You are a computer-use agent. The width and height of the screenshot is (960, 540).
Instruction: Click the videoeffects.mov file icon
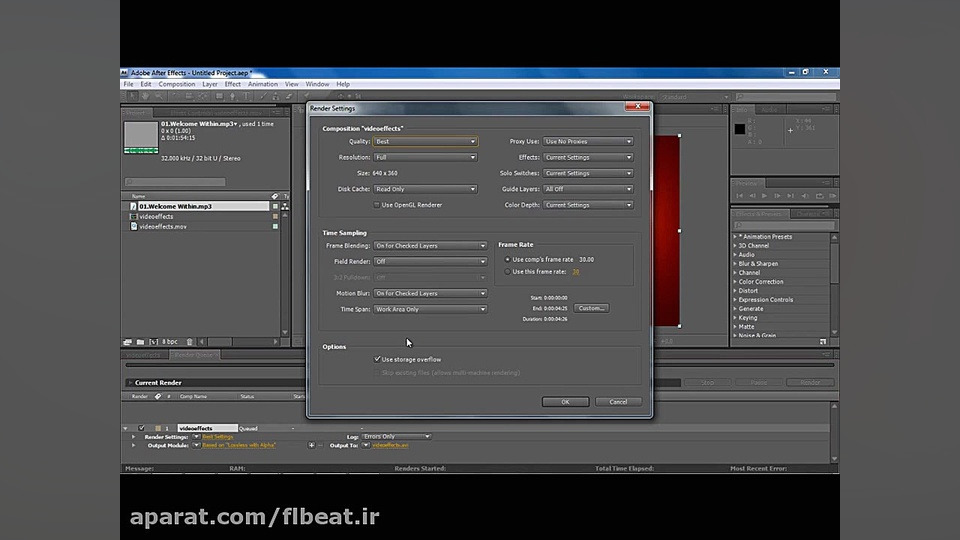pyautogui.click(x=133, y=226)
